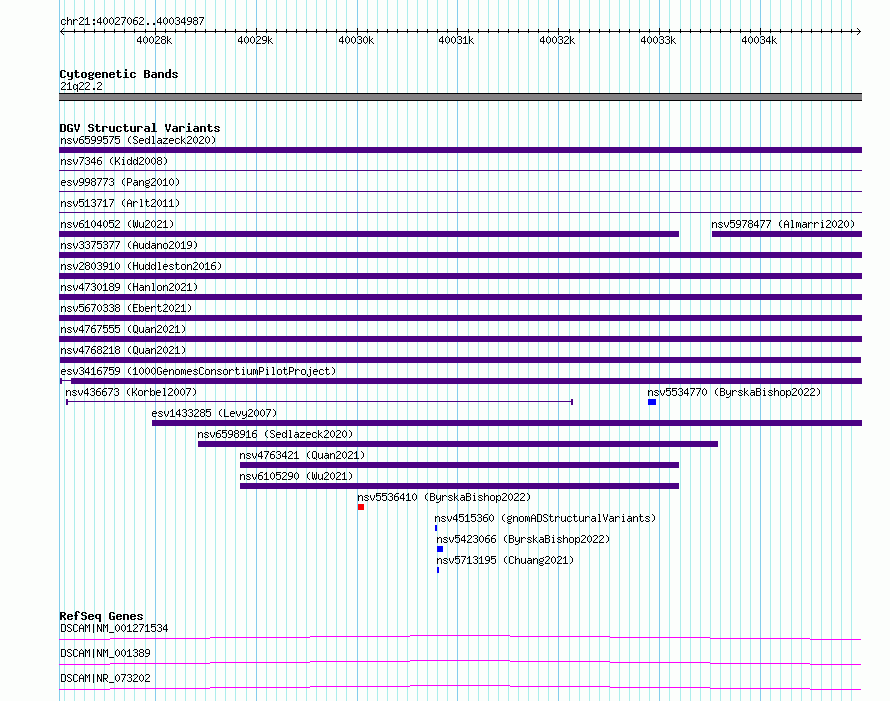Click the 40028k ruler tick label
Image resolution: width=890 pixels, height=701 pixels.
154,40
